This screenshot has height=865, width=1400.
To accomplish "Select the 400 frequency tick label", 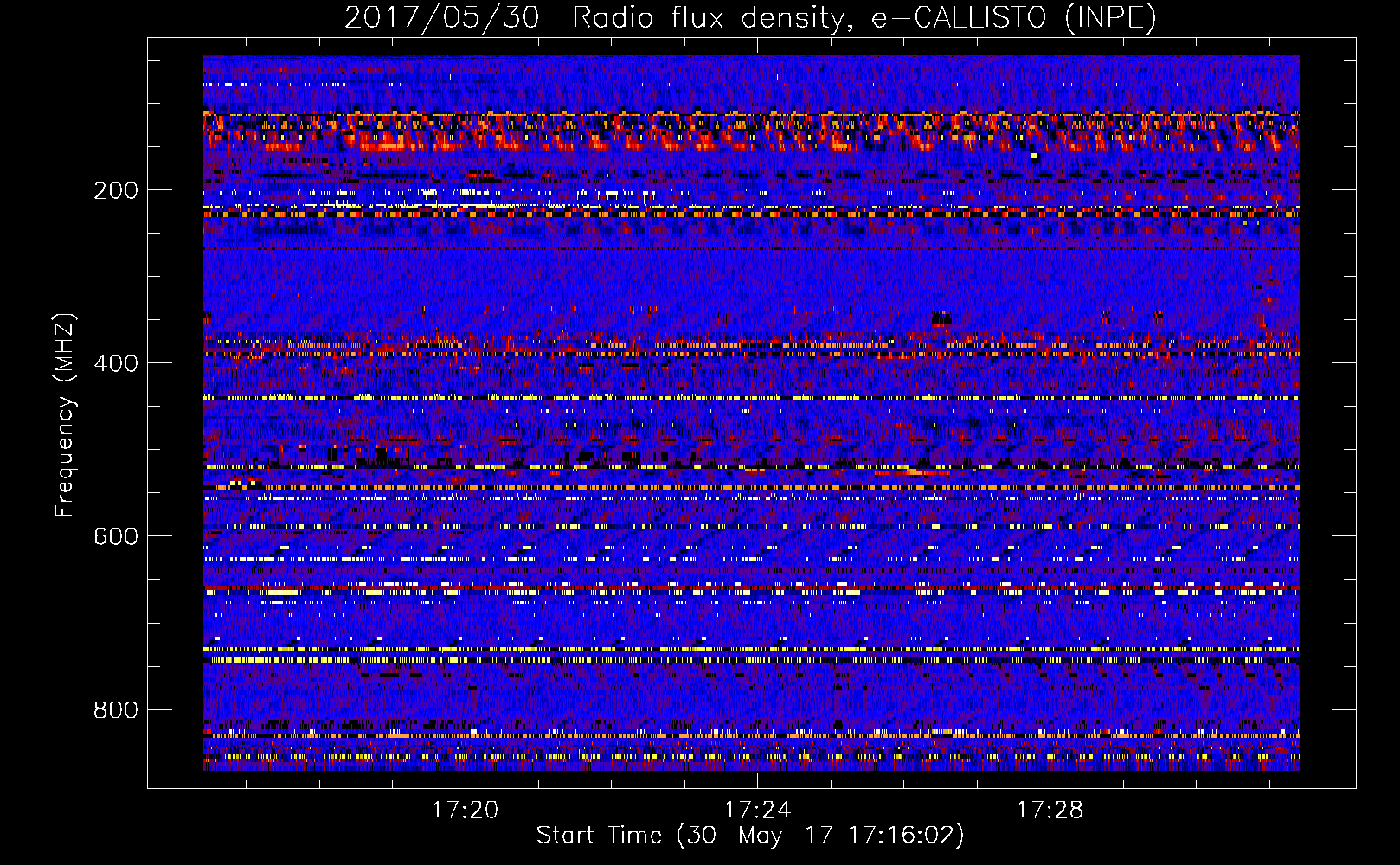I will [x=115, y=363].
